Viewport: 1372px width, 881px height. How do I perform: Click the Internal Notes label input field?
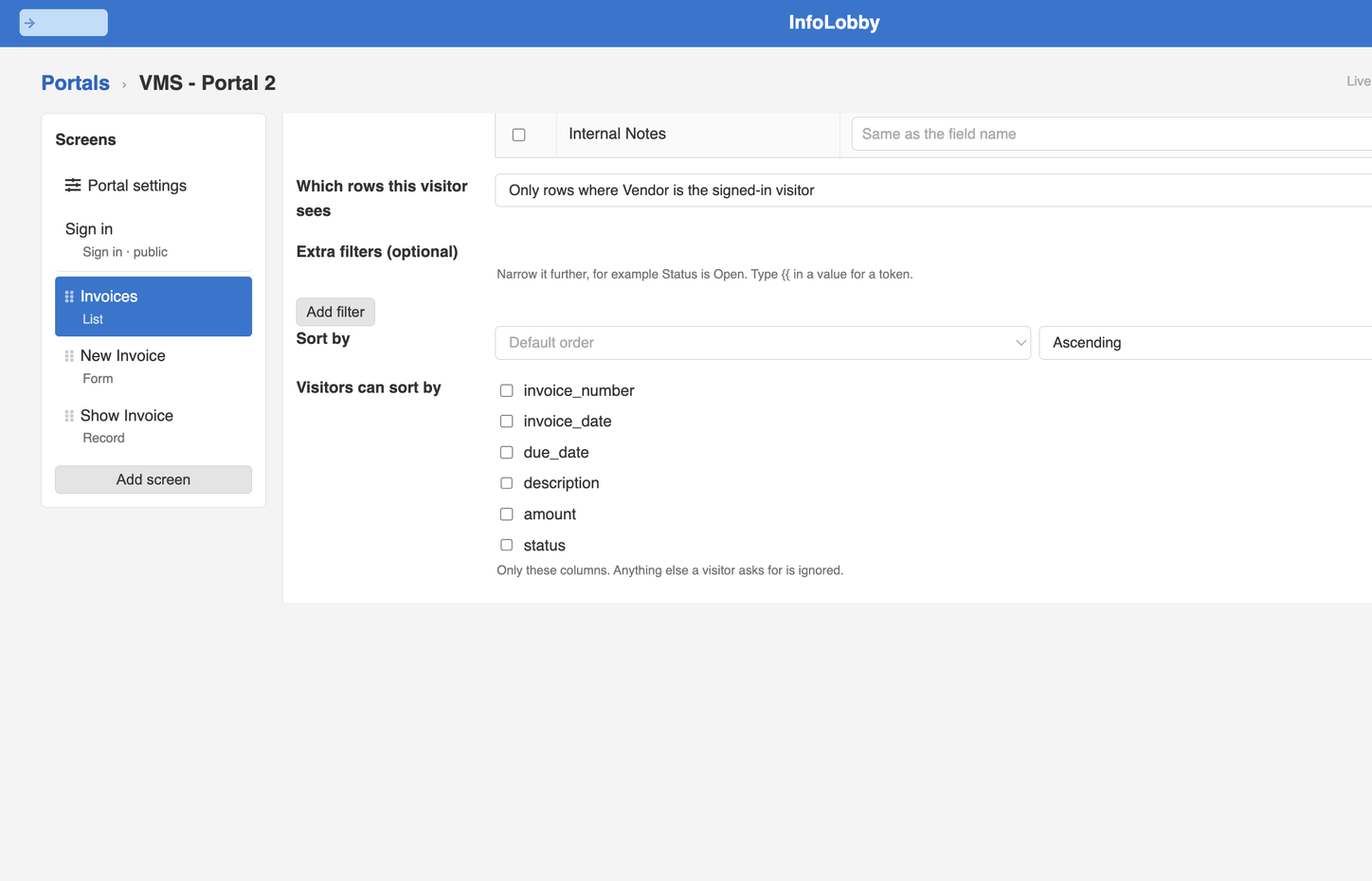pos(1111,135)
